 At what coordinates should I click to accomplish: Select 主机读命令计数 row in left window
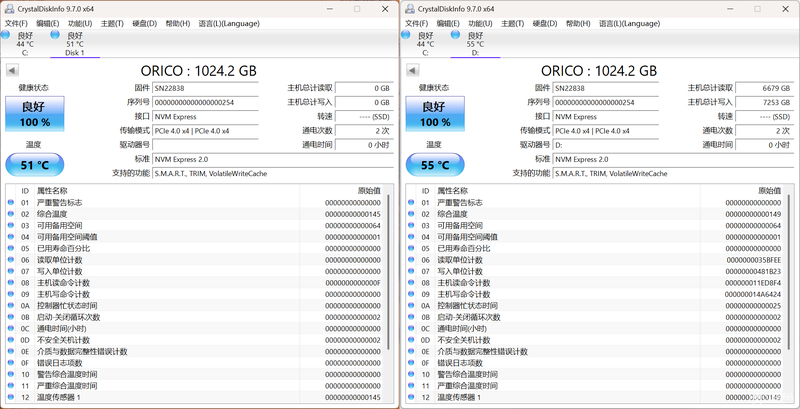point(195,283)
